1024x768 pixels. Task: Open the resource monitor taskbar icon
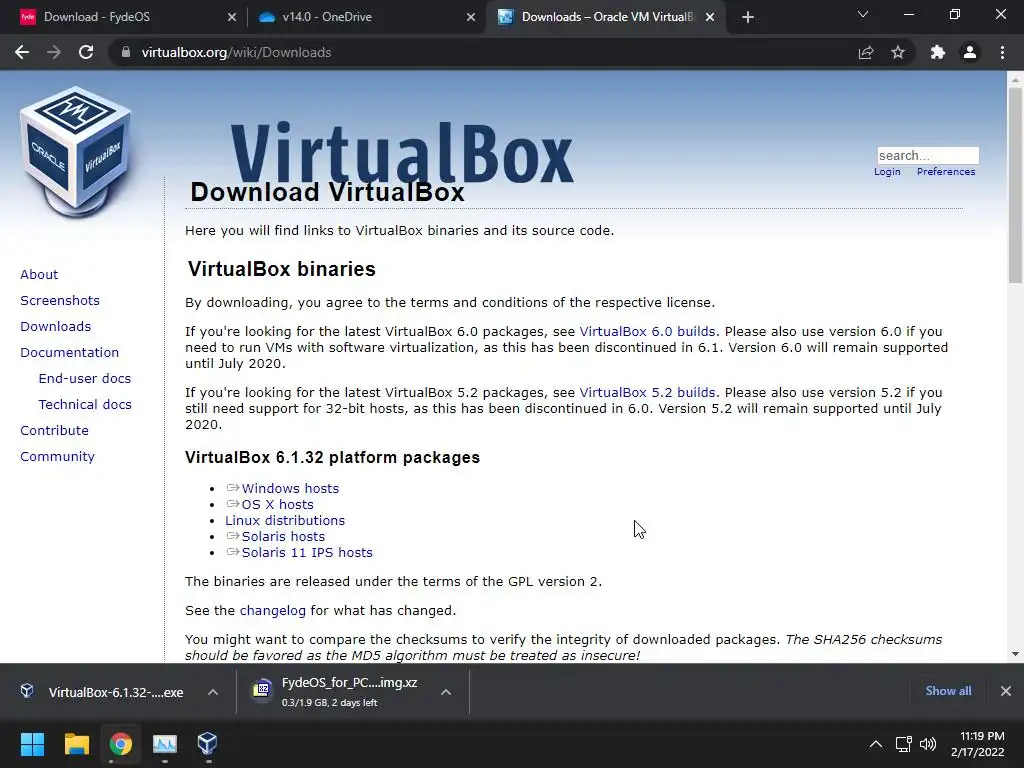(165, 744)
